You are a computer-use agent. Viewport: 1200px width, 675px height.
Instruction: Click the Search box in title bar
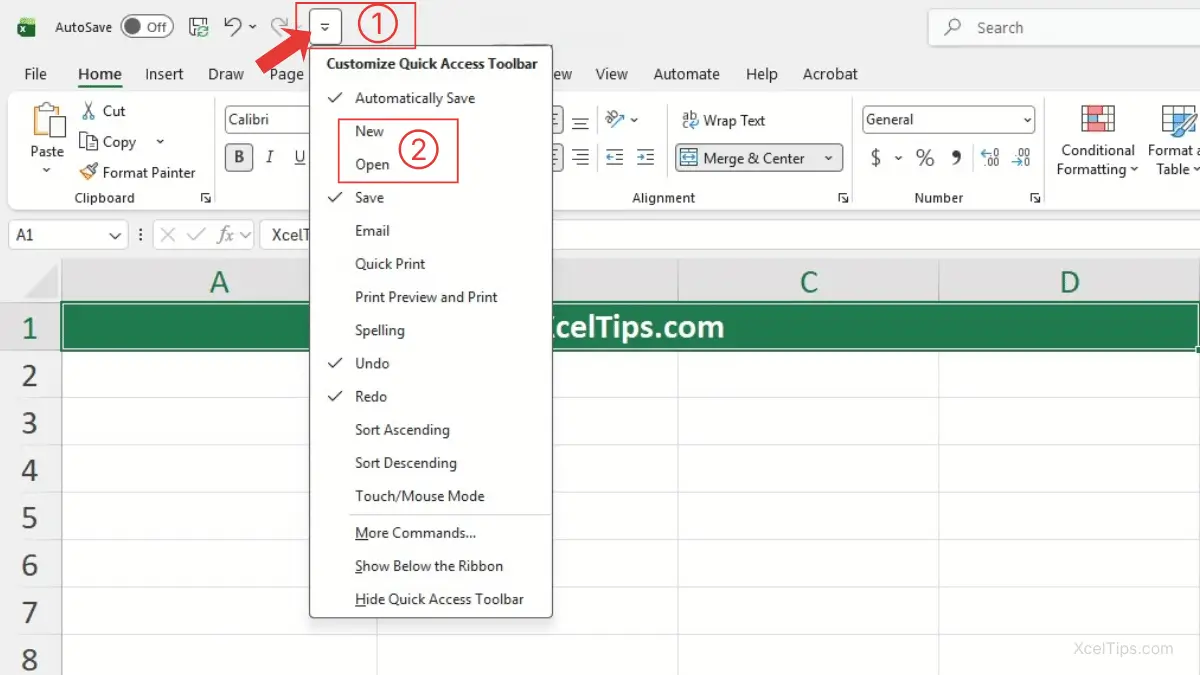coord(1060,28)
